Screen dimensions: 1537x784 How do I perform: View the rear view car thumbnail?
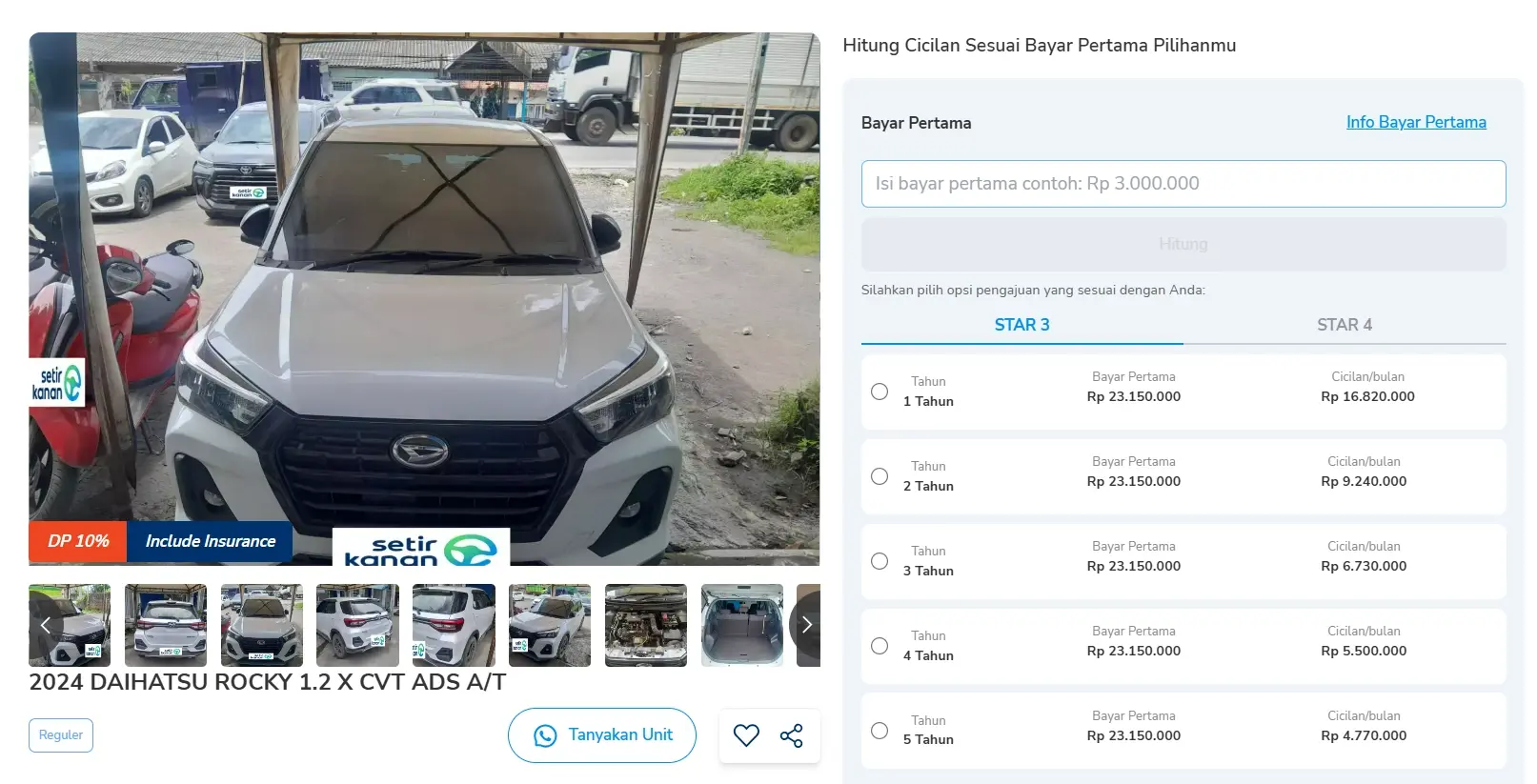[x=166, y=625]
